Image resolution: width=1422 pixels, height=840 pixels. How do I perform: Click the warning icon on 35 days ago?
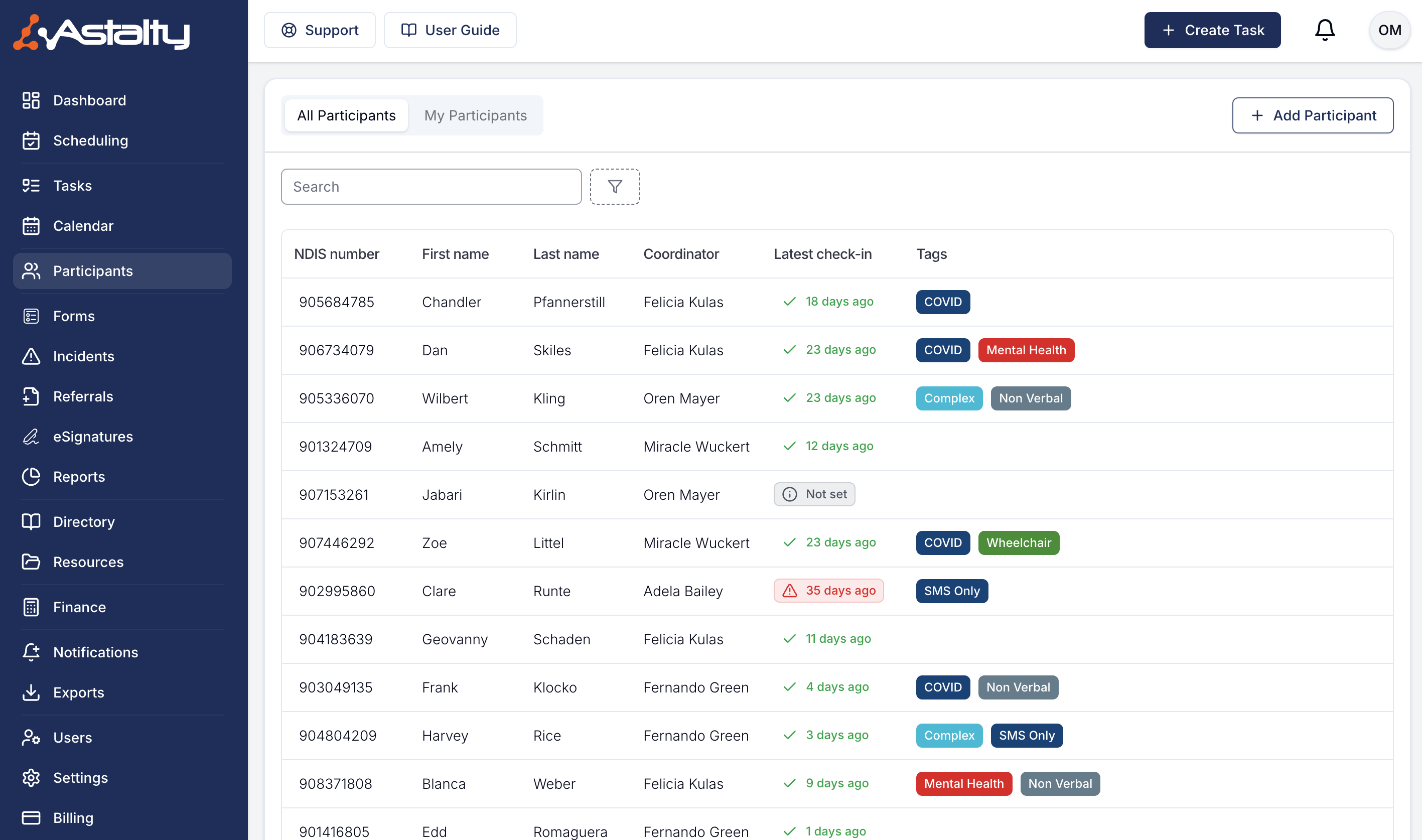pyautogui.click(x=789, y=591)
